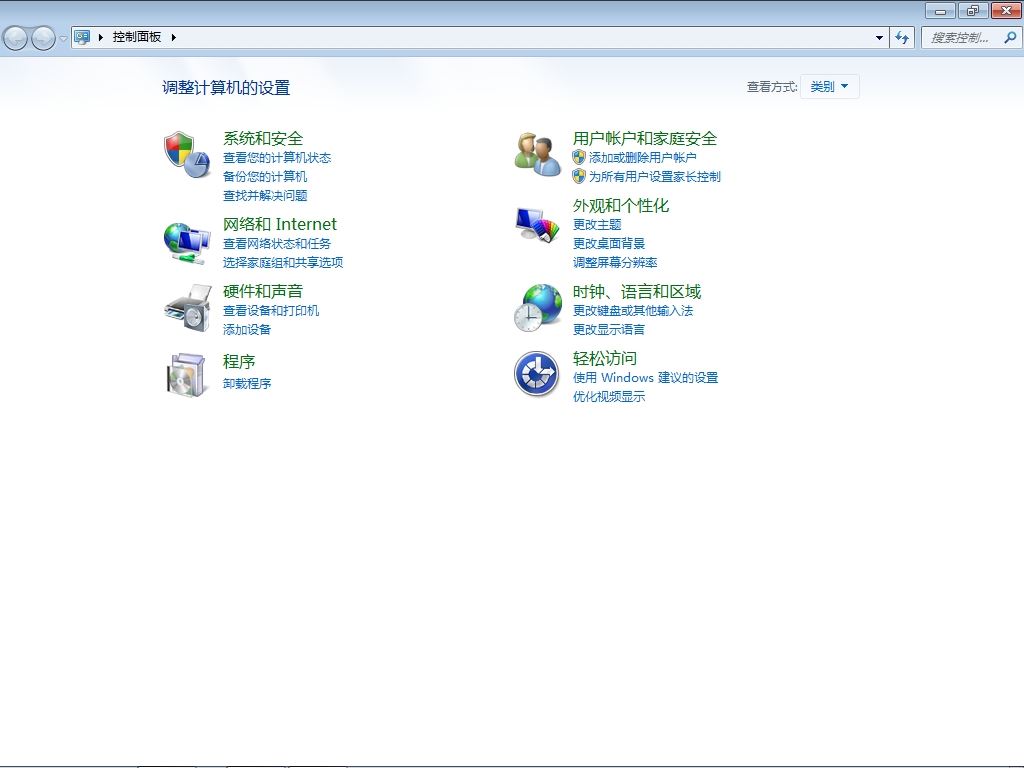Click 查看设备和打印机 link

(271, 310)
